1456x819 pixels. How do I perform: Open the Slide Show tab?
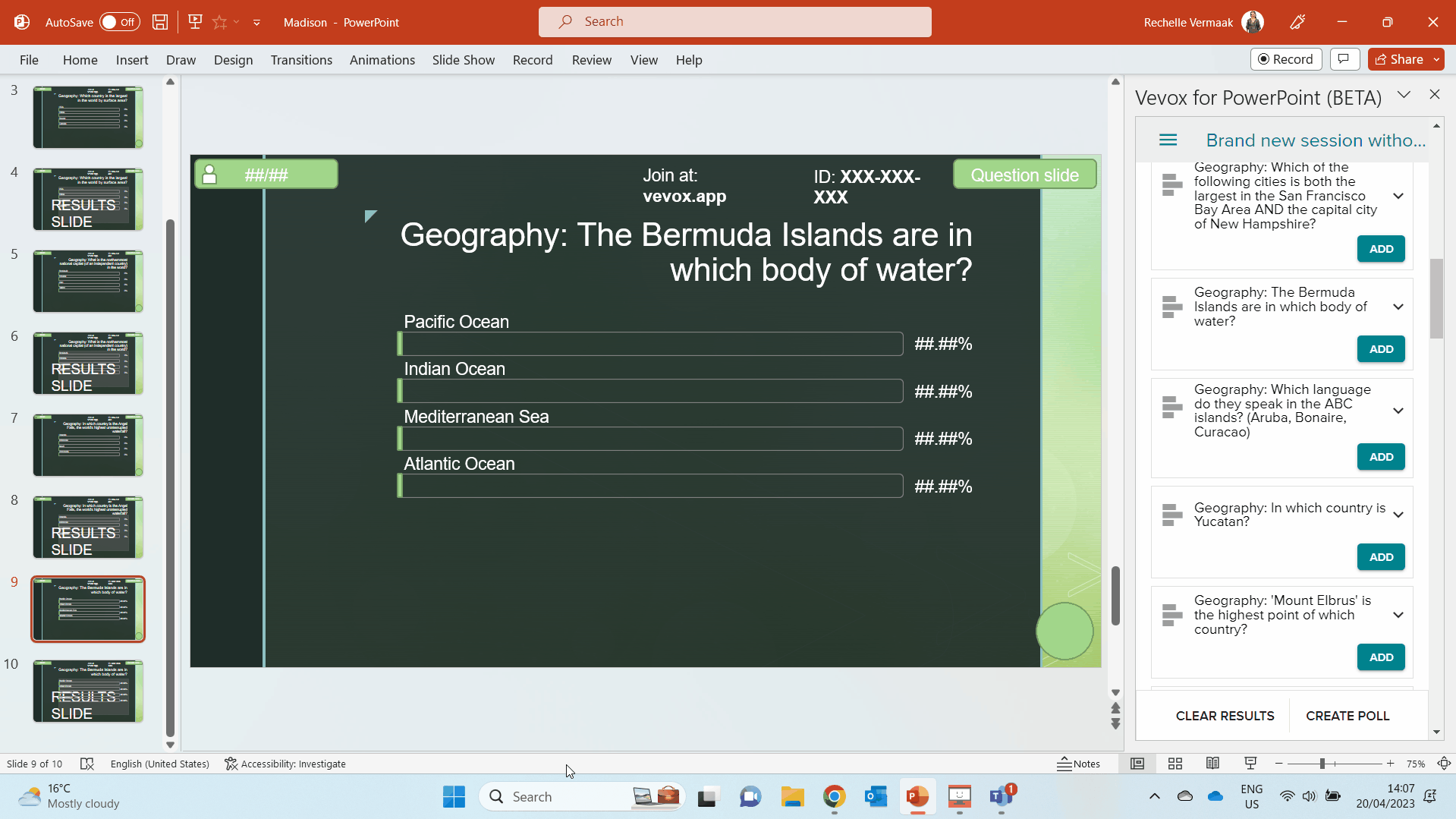pyautogui.click(x=464, y=60)
